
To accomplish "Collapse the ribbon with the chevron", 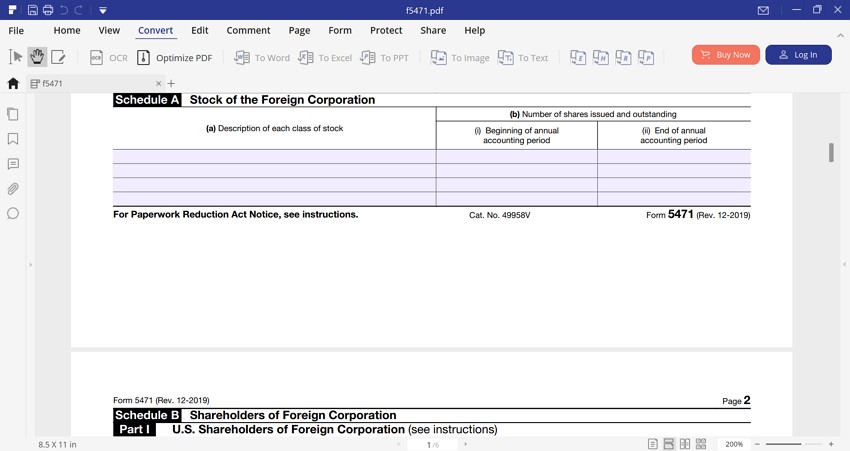I will click(x=840, y=35).
